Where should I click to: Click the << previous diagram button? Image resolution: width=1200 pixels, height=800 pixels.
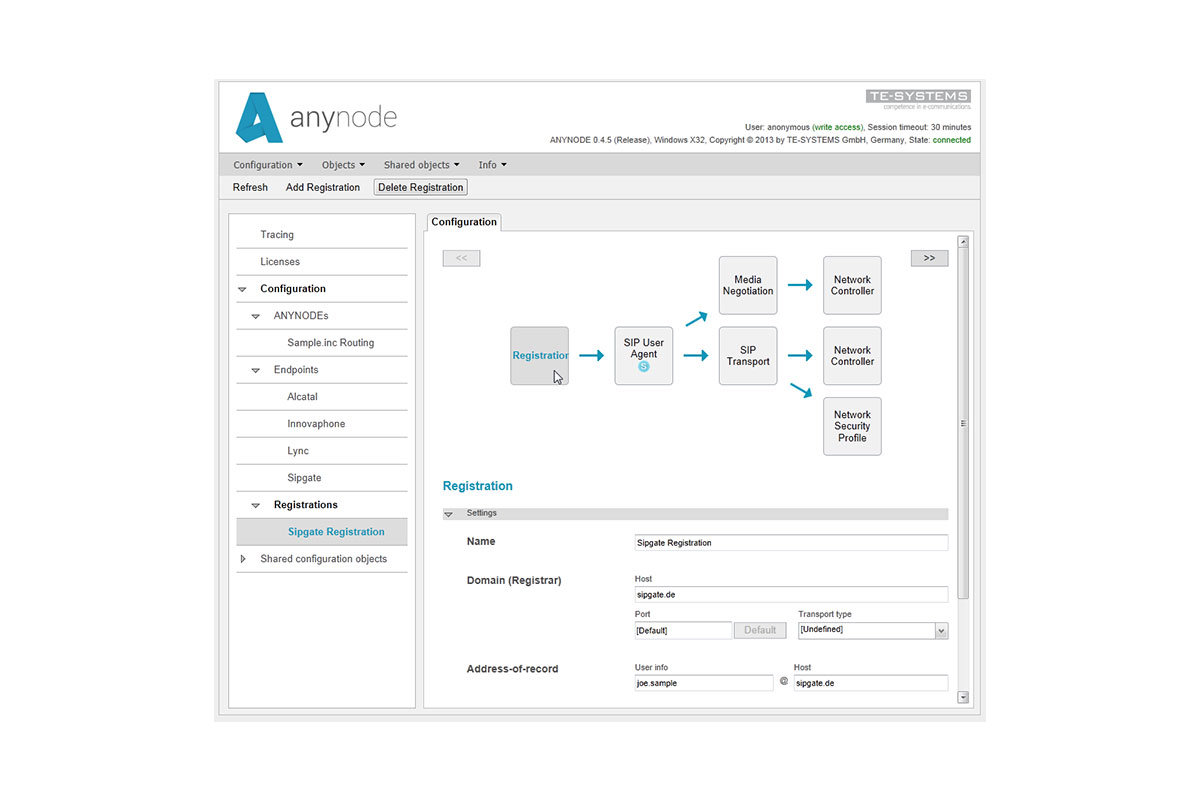[x=461, y=258]
